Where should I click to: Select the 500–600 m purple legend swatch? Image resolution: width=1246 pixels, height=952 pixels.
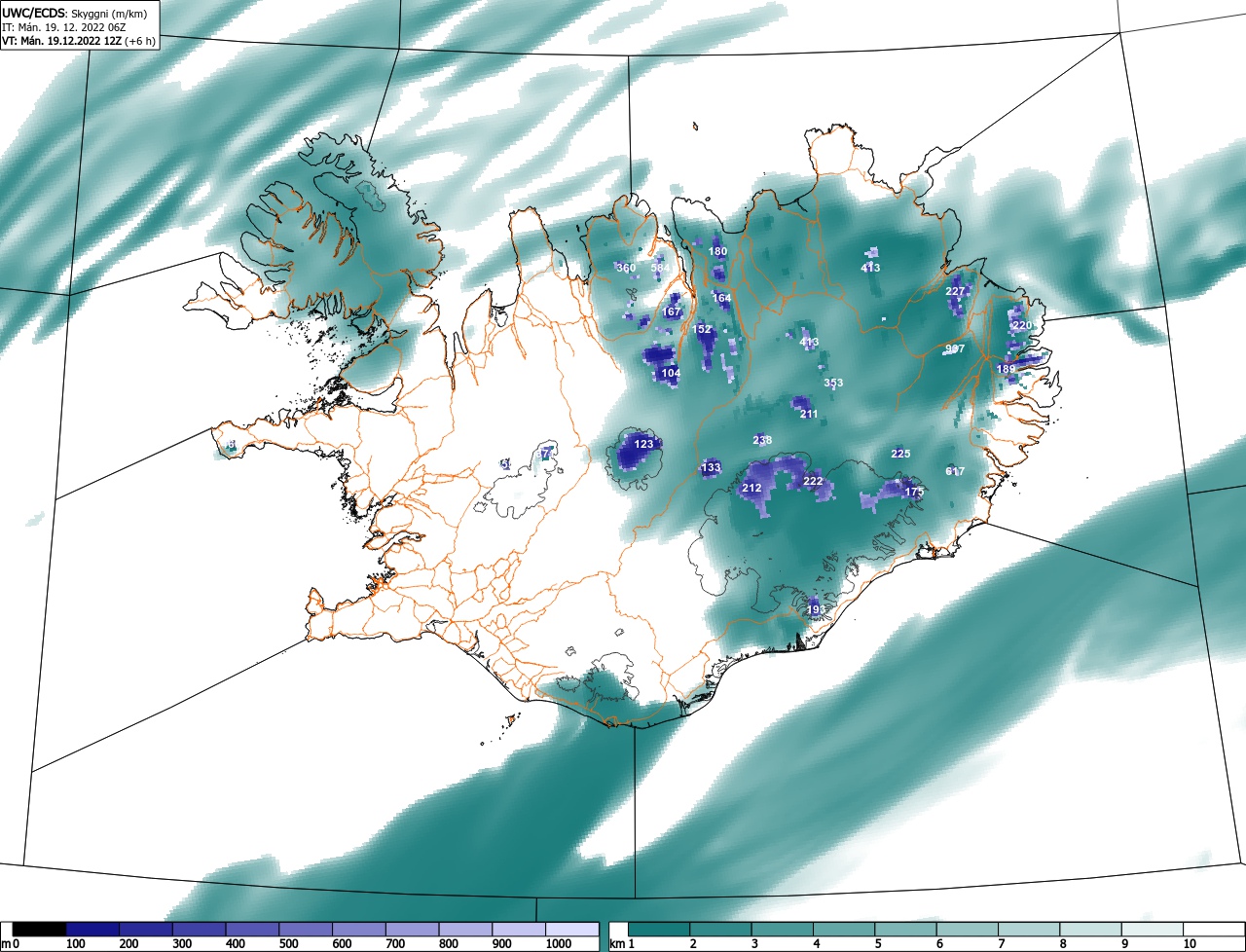coord(306,930)
